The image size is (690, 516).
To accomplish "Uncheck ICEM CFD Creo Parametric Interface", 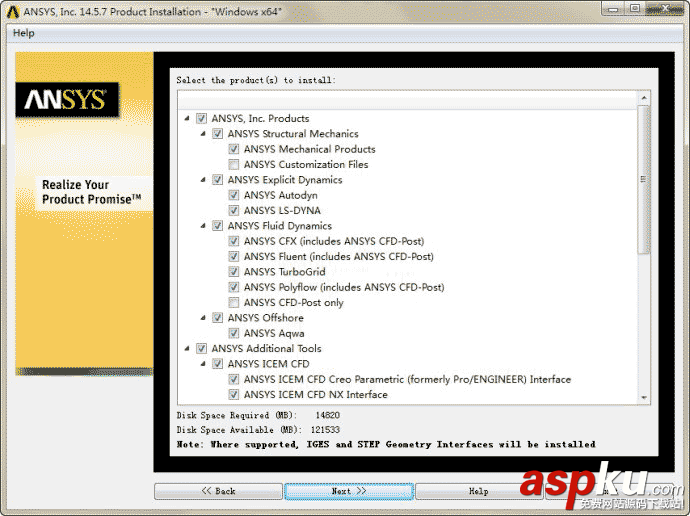I will coord(234,379).
